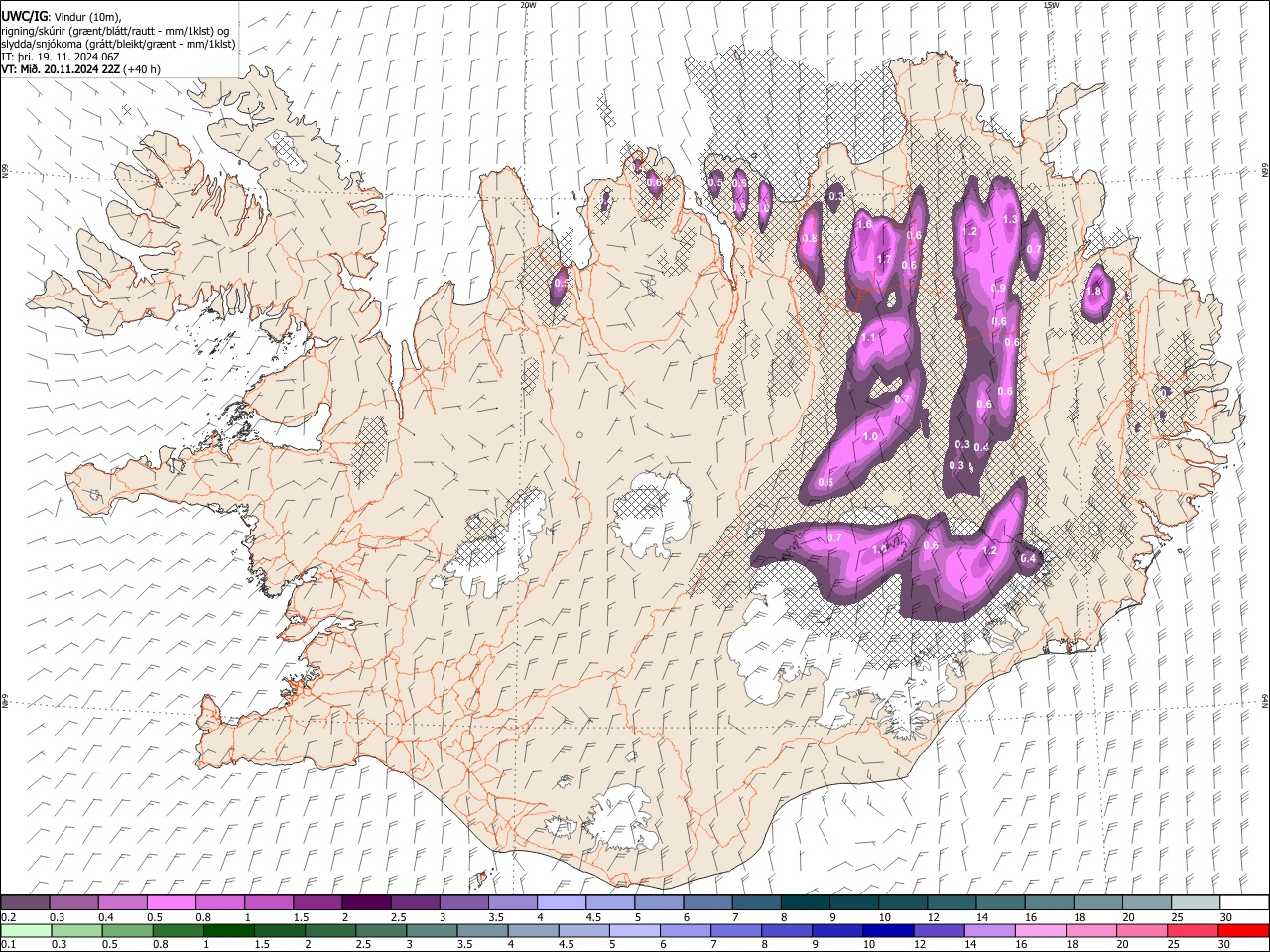The width and height of the screenshot is (1270, 952).
Task: Click the bright pink 0.5 swatch in top legend row
Action: 171,902
